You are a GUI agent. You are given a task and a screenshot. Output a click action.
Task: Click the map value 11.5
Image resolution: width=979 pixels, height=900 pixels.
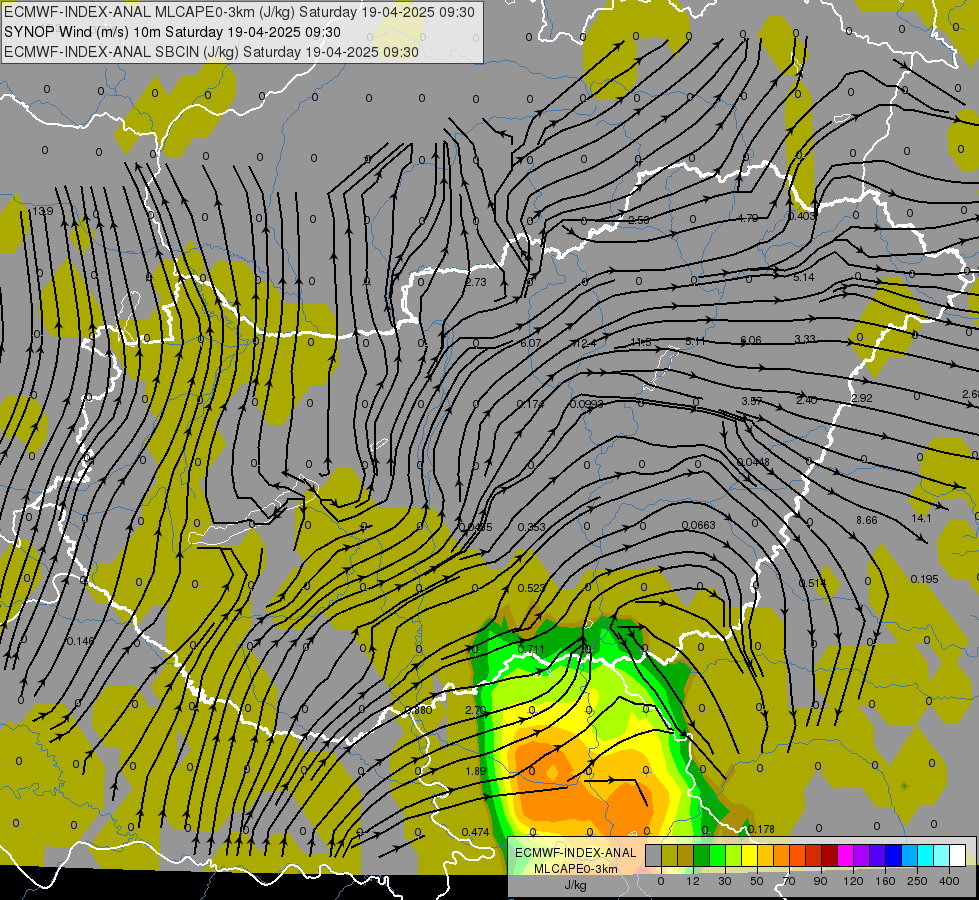pyautogui.click(x=641, y=342)
